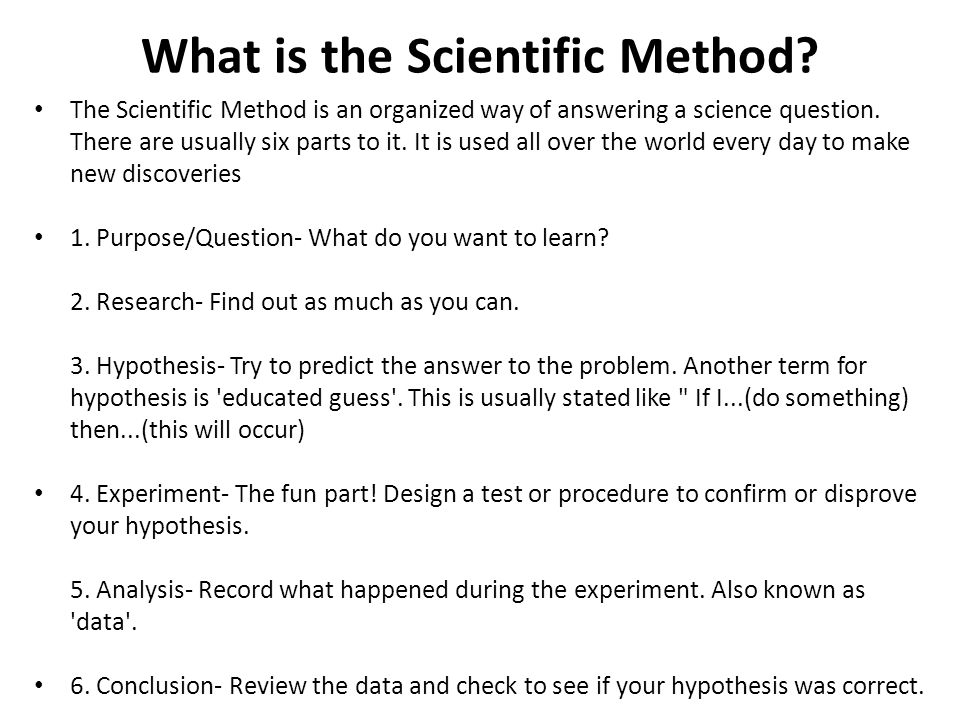Click the word 'Scientific' in the title

[506, 56]
